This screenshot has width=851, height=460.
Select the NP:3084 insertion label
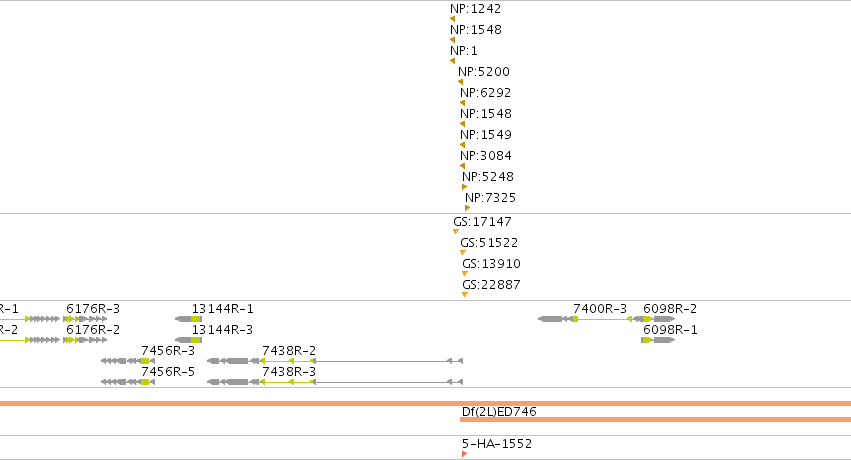(486, 156)
